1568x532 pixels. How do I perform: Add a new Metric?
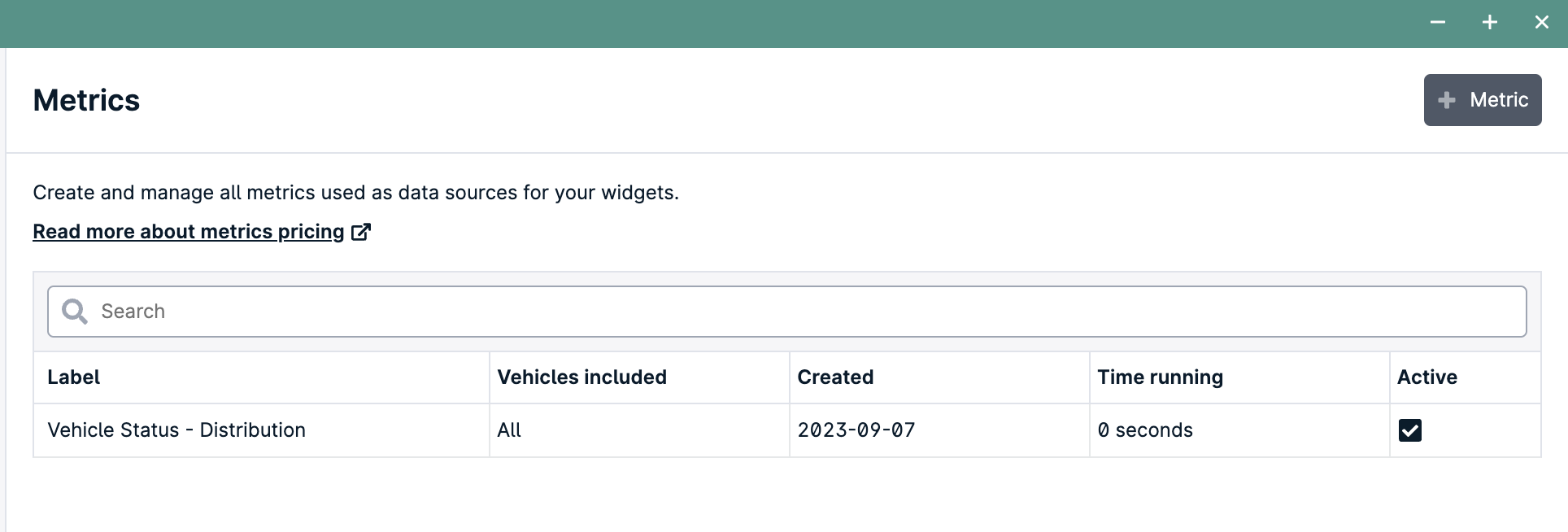click(1483, 100)
